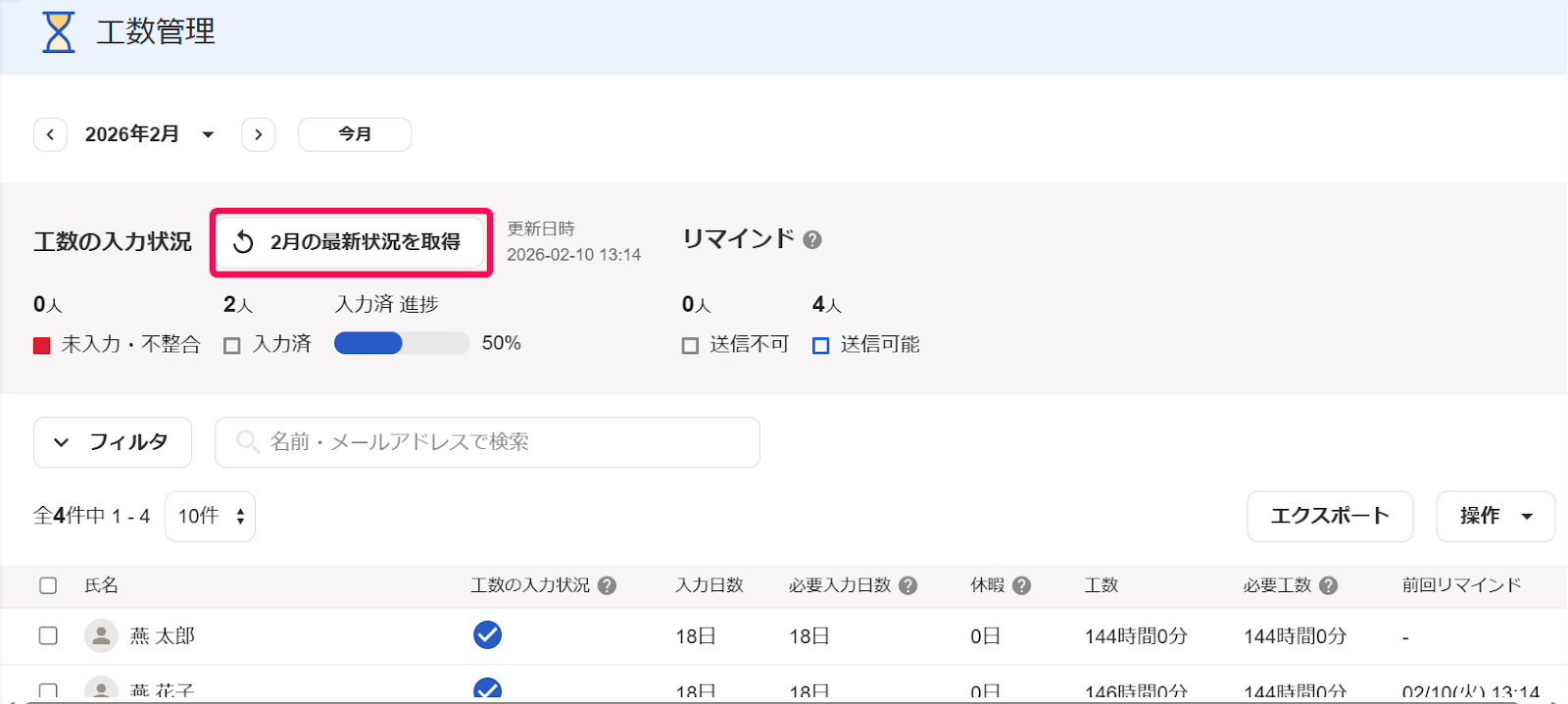Click the 入力済 進捗 progress bar
Image resolution: width=1568 pixels, height=704 pixels.
pos(402,343)
